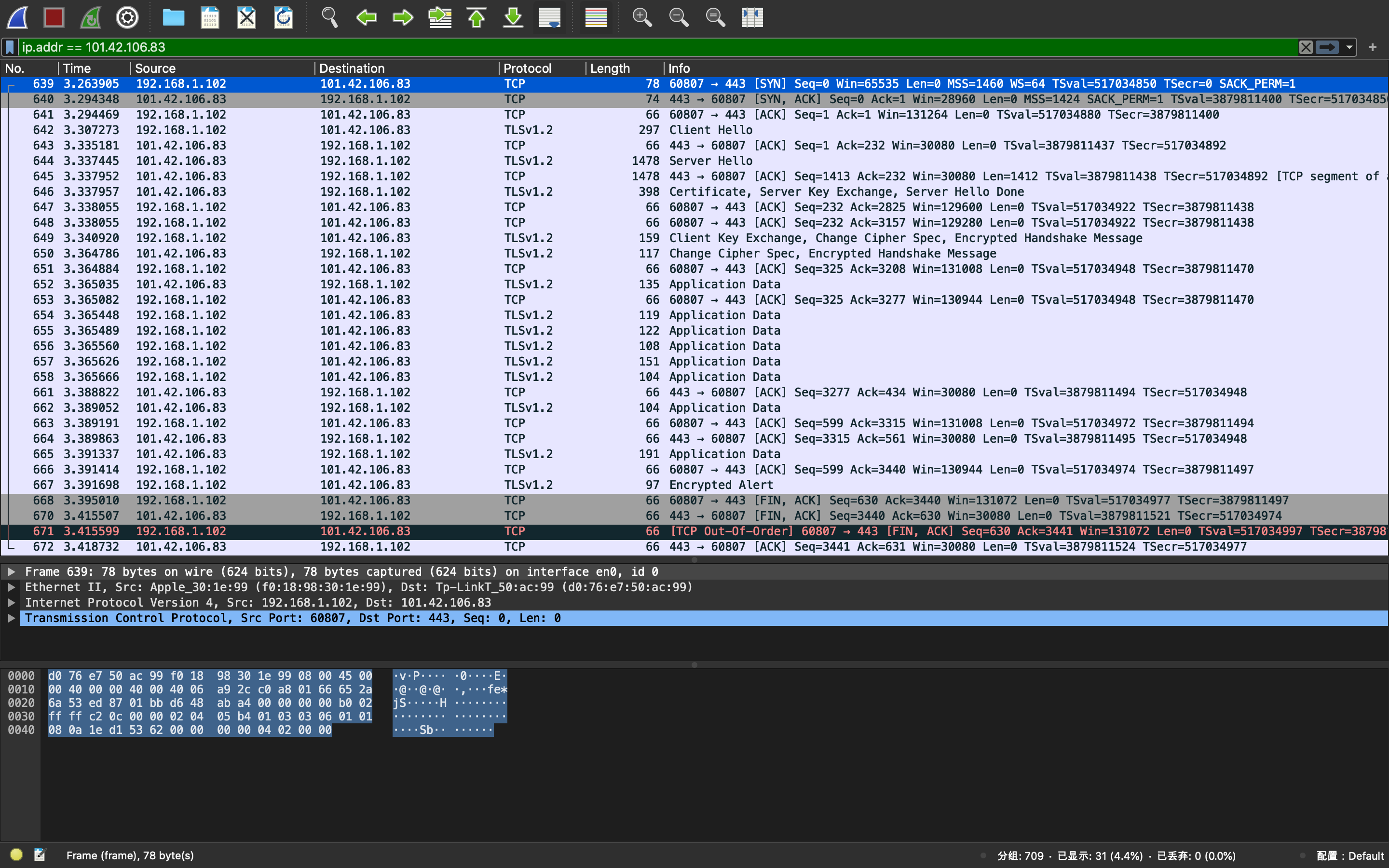The height and width of the screenshot is (868, 1389).
Task: Open the recent display filters dropdown
Action: click(x=1349, y=47)
